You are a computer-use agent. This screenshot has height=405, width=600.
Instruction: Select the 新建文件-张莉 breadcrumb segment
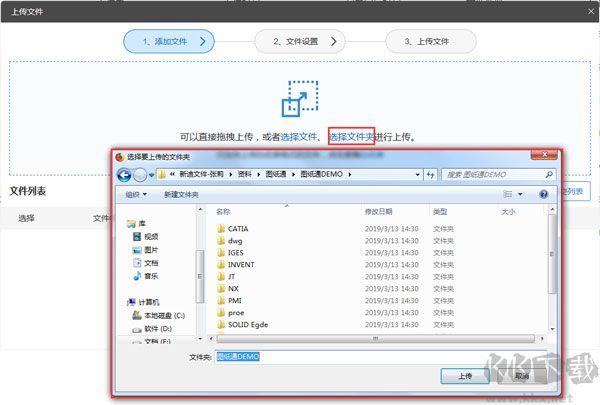pos(201,174)
